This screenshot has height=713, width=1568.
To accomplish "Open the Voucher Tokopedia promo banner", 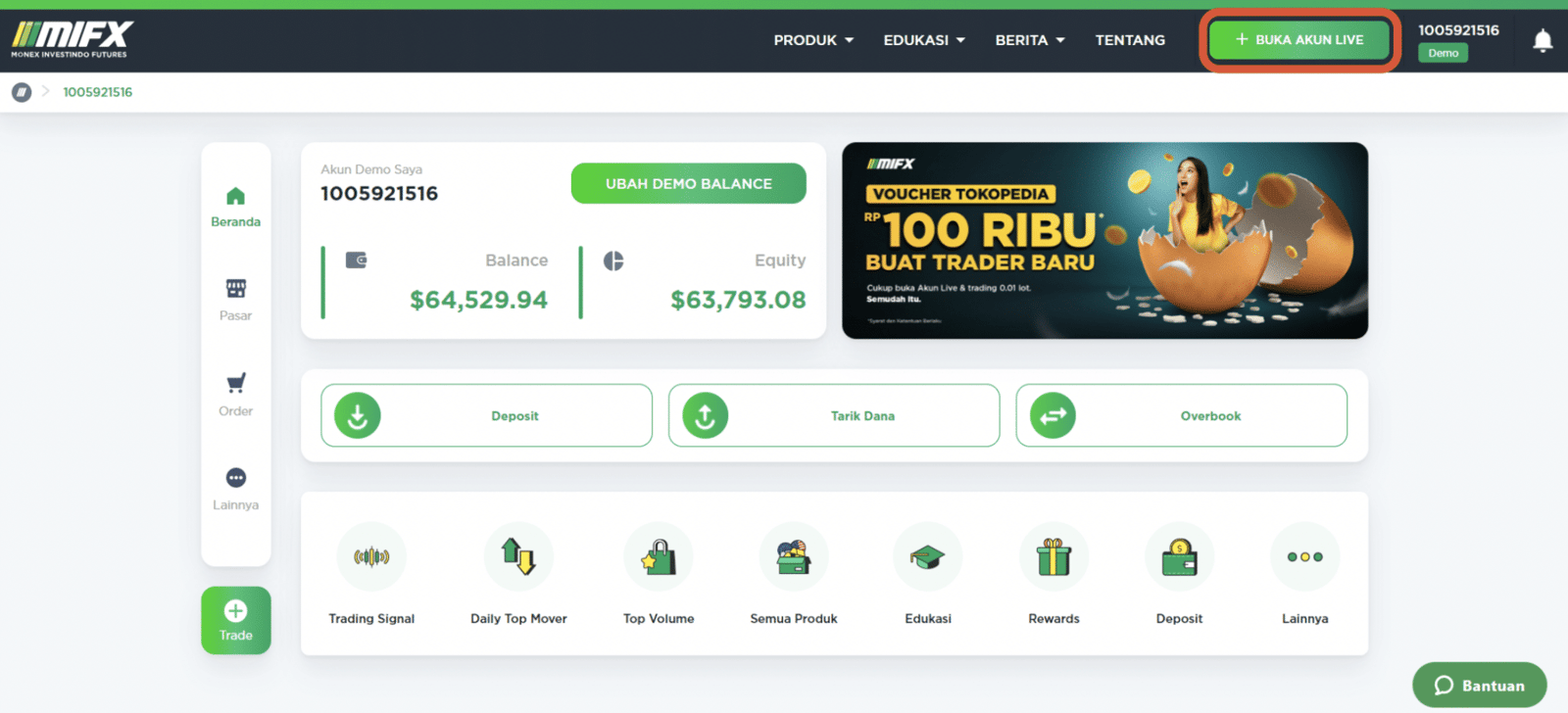I will coord(1104,240).
